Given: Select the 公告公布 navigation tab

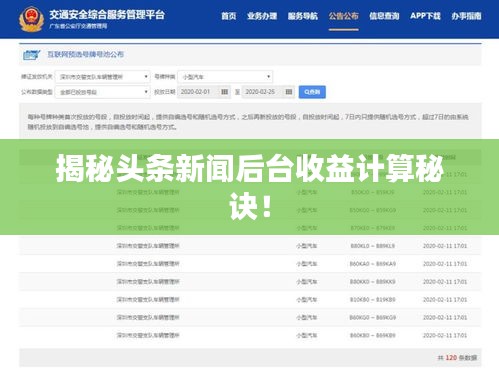Looking at the screenshot, I should [343, 16].
